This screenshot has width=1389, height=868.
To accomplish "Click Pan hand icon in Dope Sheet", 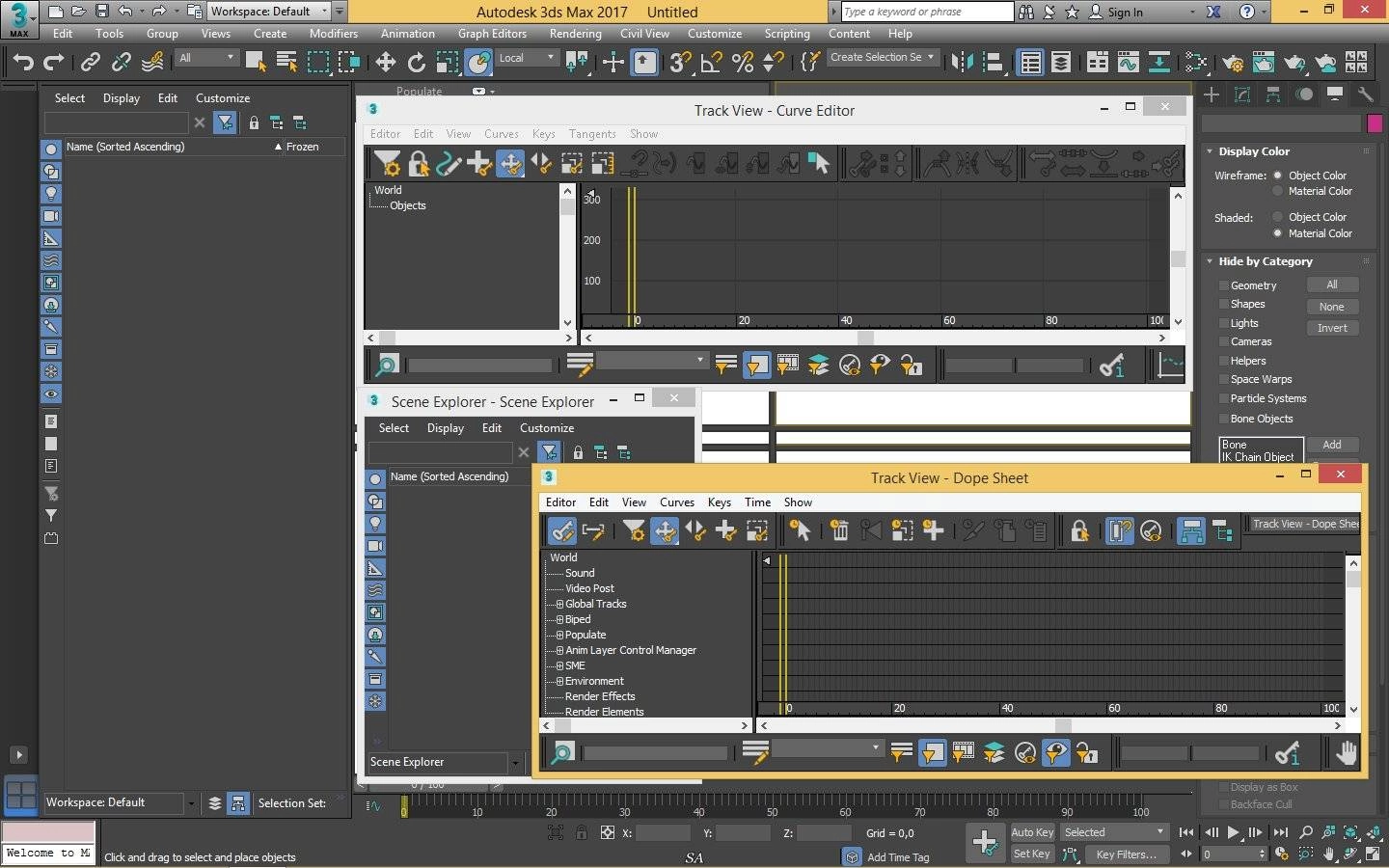I will (1347, 752).
